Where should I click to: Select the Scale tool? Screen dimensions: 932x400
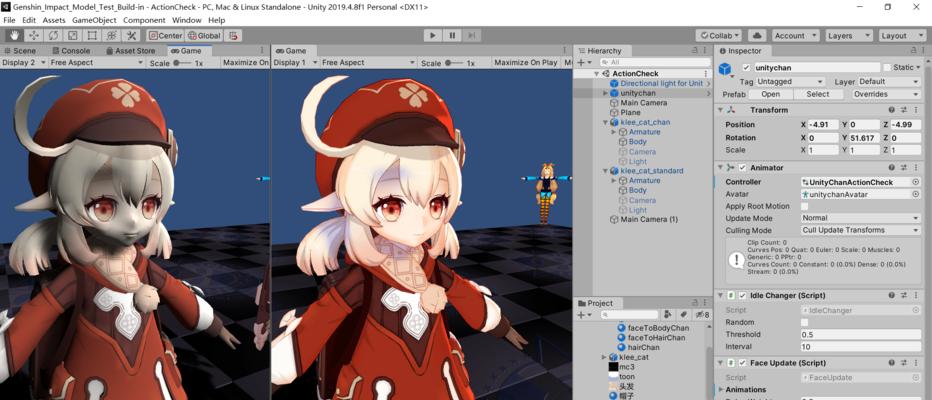(73, 36)
